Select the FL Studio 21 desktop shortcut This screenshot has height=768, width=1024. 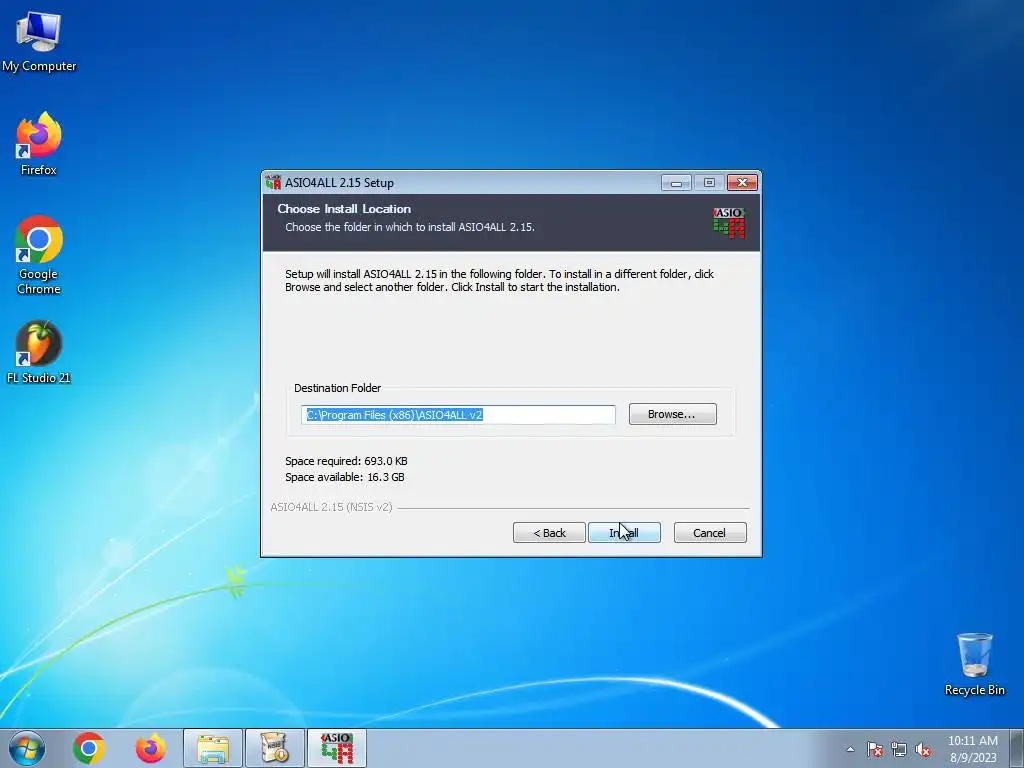click(x=39, y=352)
